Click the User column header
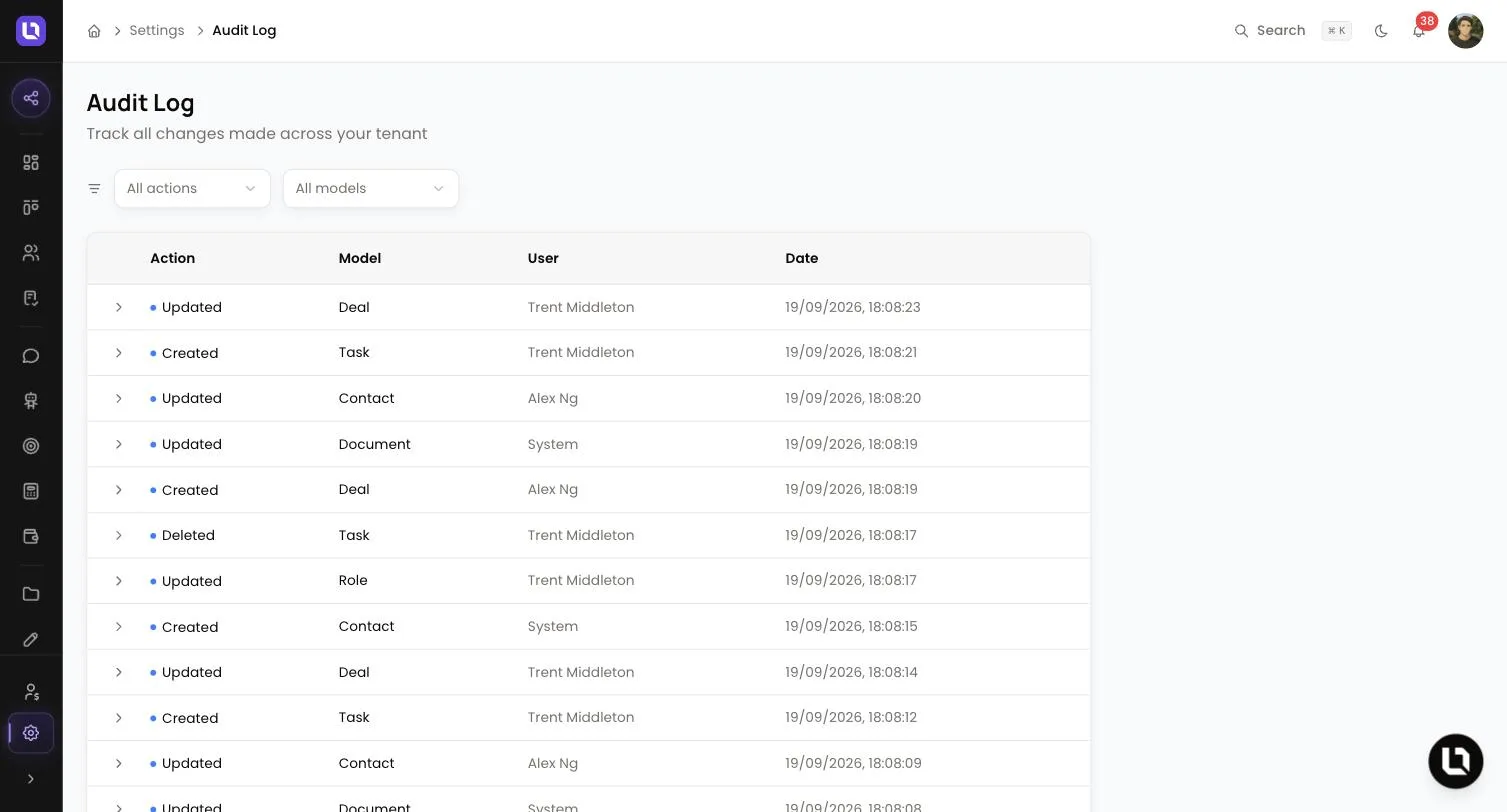The width and height of the screenshot is (1507, 812). tap(543, 258)
